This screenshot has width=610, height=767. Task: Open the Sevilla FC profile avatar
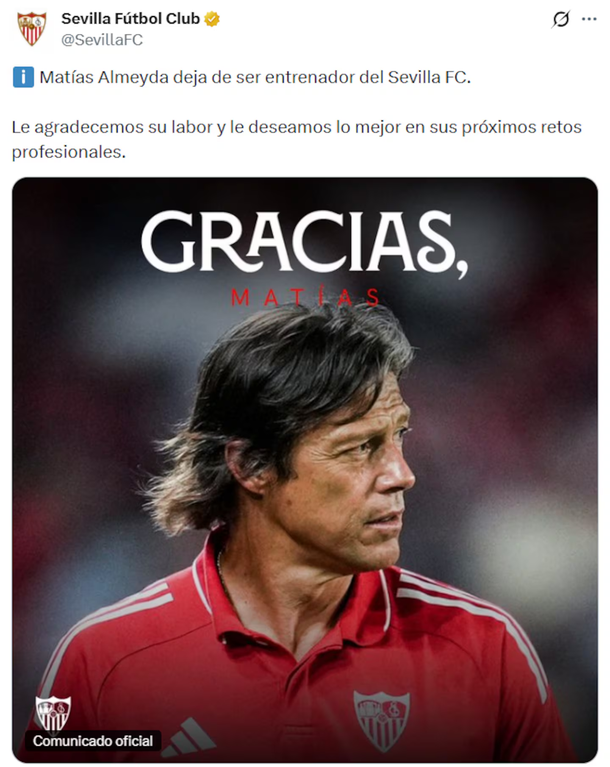pyautogui.click(x=32, y=29)
